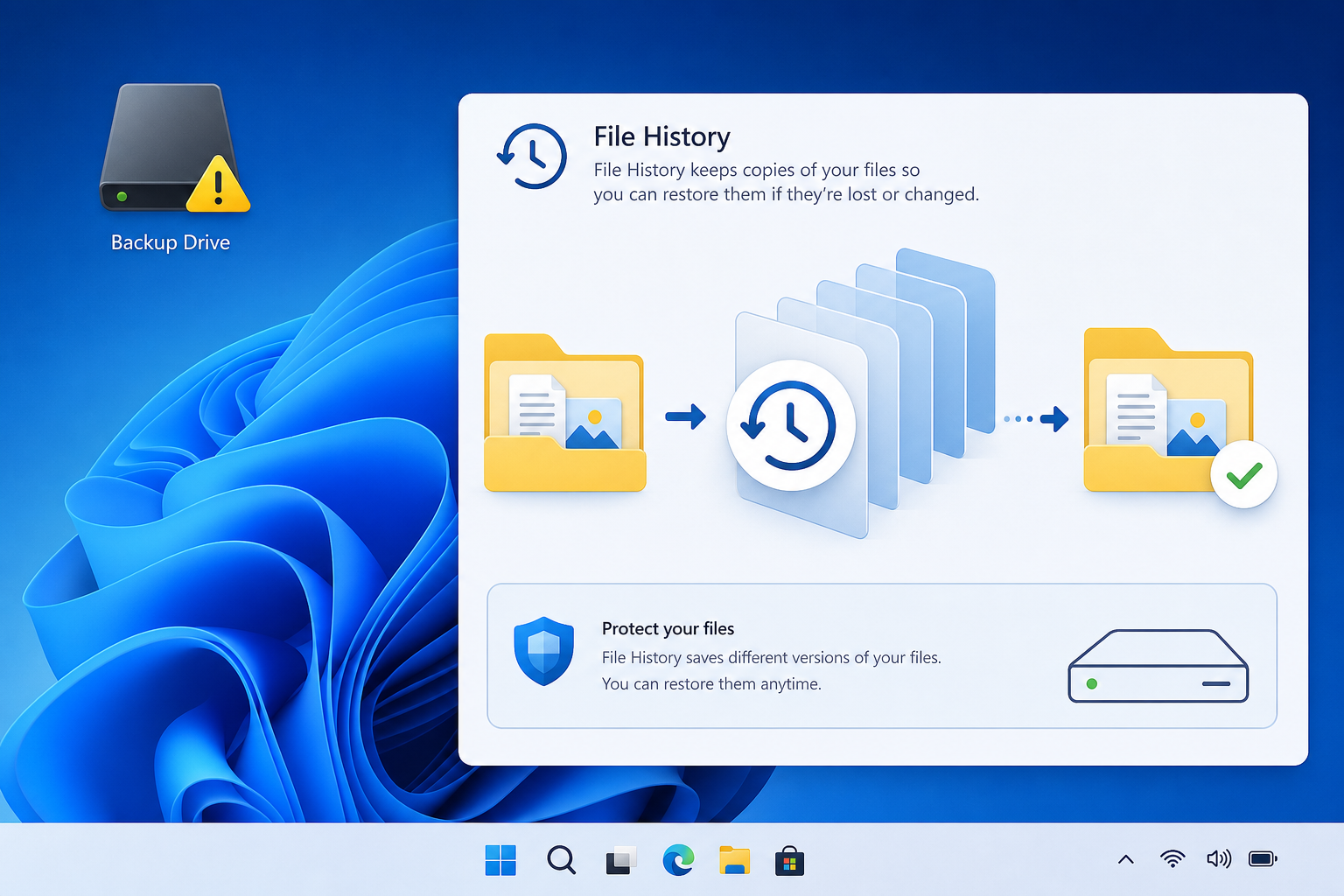1344x896 pixels.
Task: Click the drive outline icon in Protect card
Action: click(1158, 666)
